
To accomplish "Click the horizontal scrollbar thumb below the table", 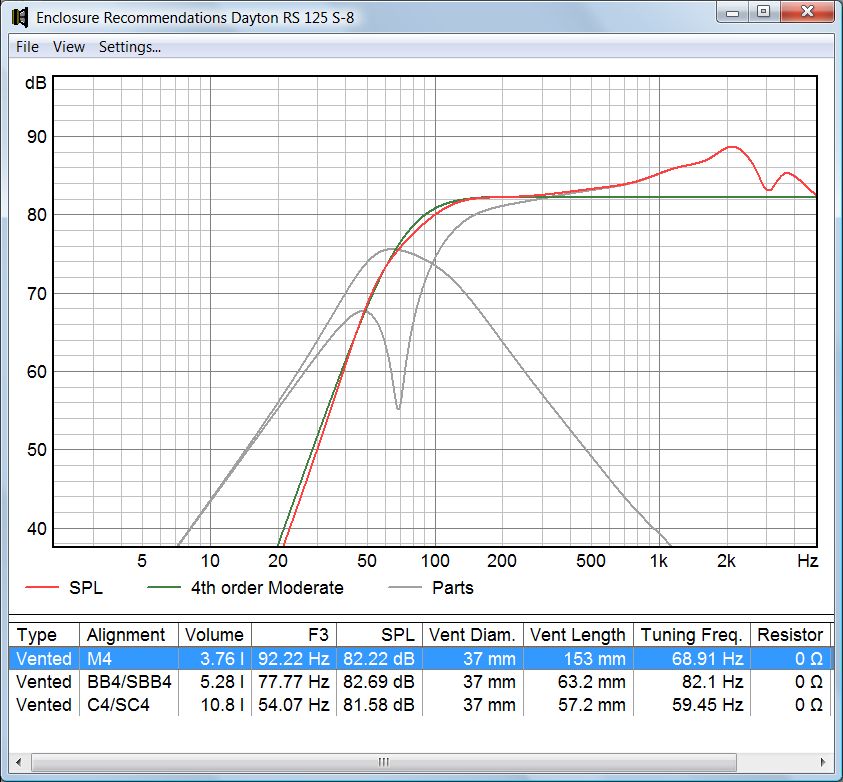I will pos(383,761).
